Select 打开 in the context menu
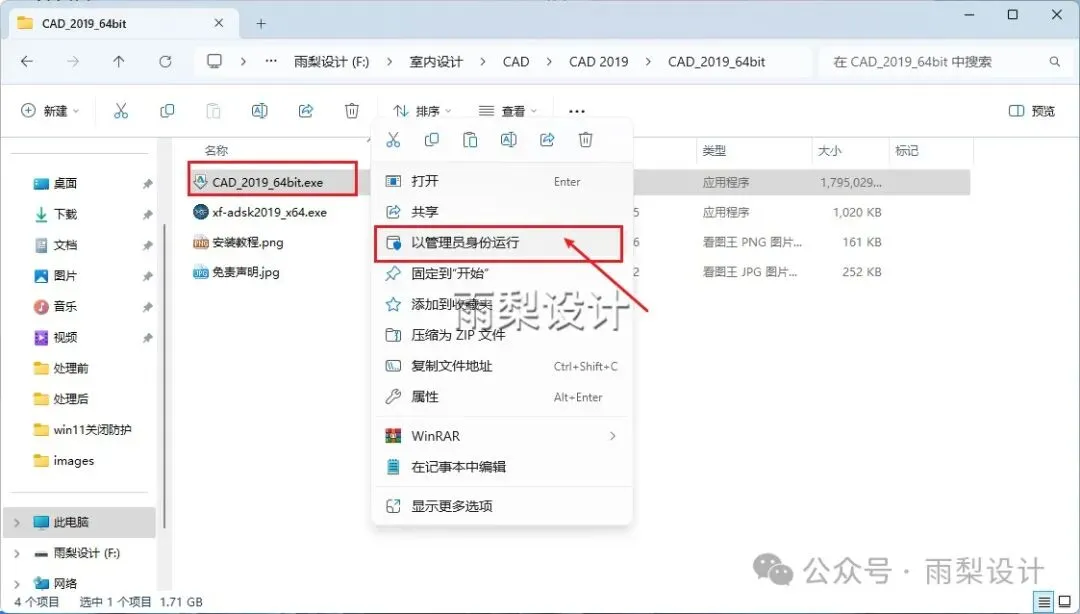 coord(502,181)
